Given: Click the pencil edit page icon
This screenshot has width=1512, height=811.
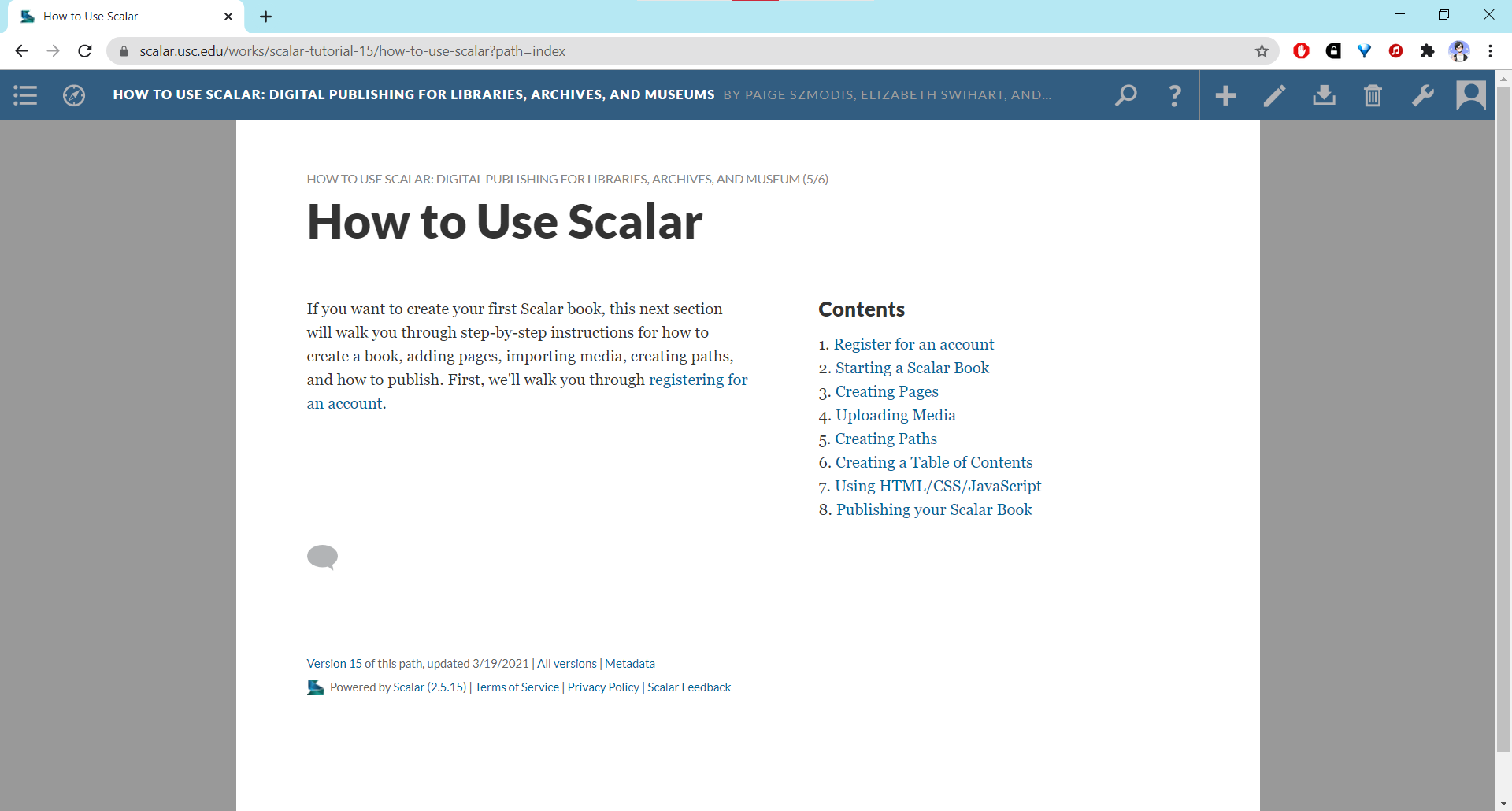Looking at the screenshot, I should [x=1274, y=95].
